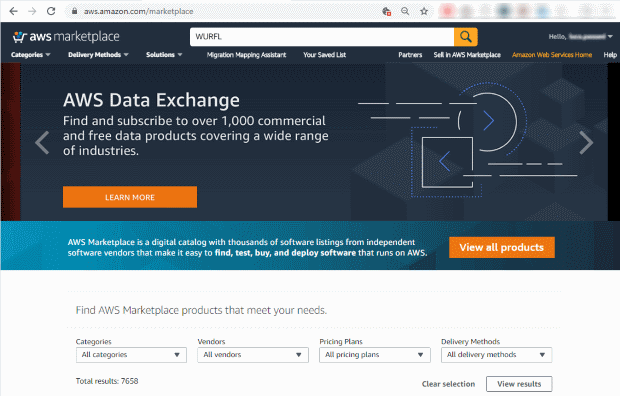Click the AWS Marketplace logo
This screenshot has height=396, width=620.
point(66,37)
